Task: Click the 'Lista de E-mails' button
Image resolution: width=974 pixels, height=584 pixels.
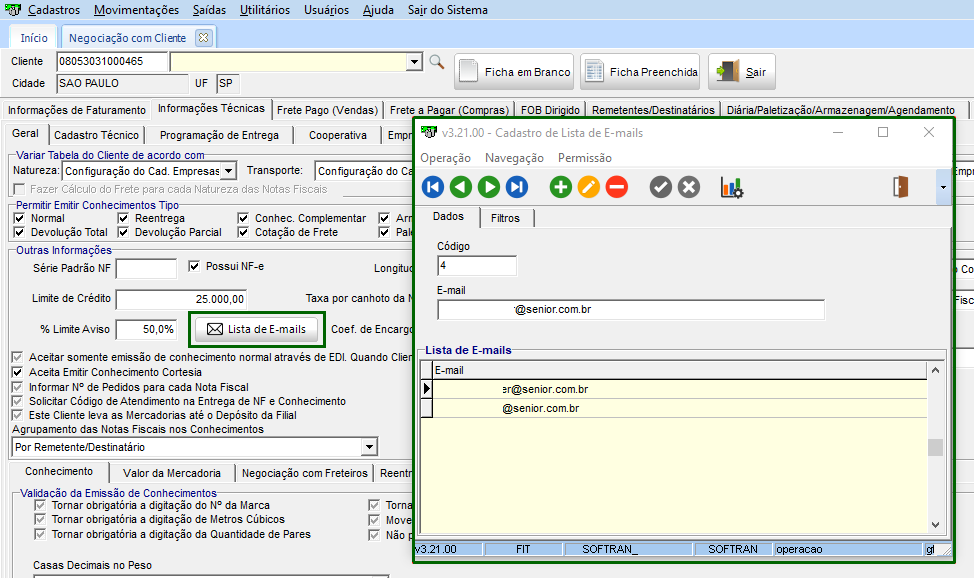Action: (257, 329)
